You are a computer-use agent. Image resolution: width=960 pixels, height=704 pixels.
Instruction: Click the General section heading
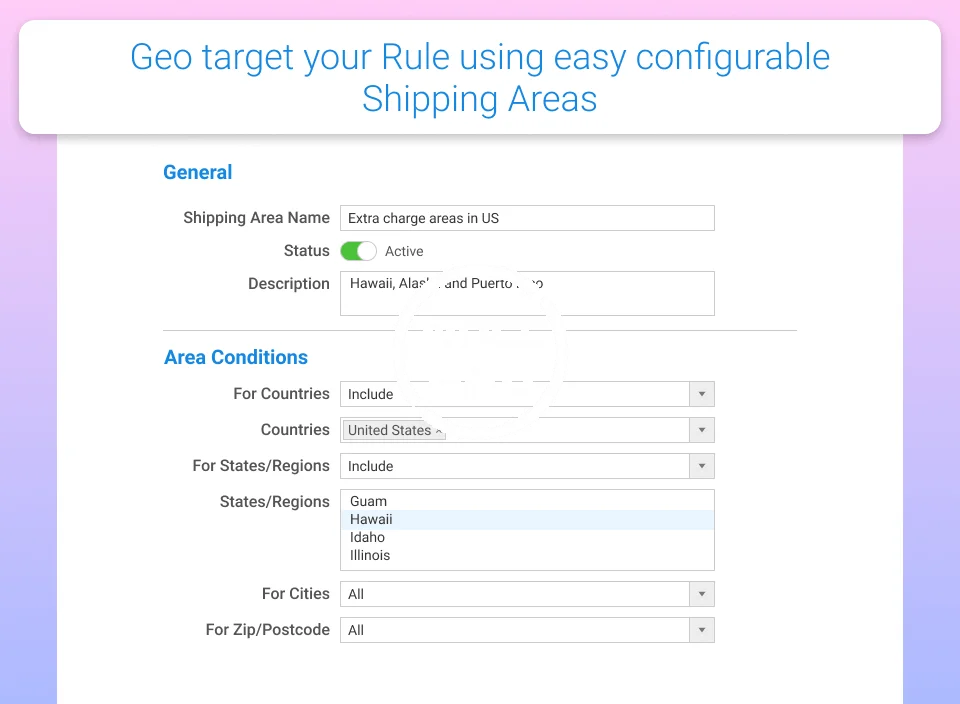[198, 172]
